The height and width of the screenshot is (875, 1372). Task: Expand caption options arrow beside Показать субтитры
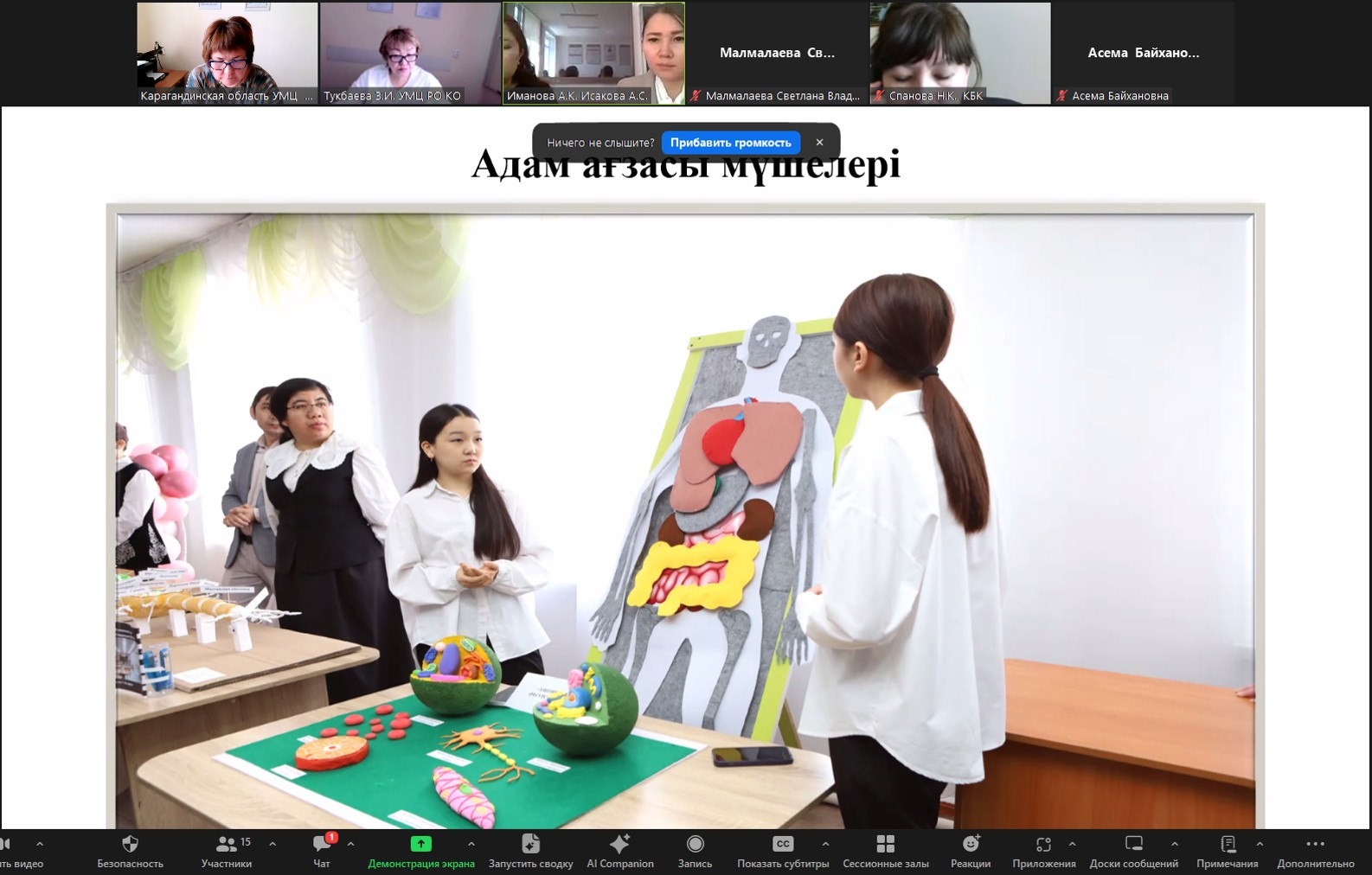point(825,844)
